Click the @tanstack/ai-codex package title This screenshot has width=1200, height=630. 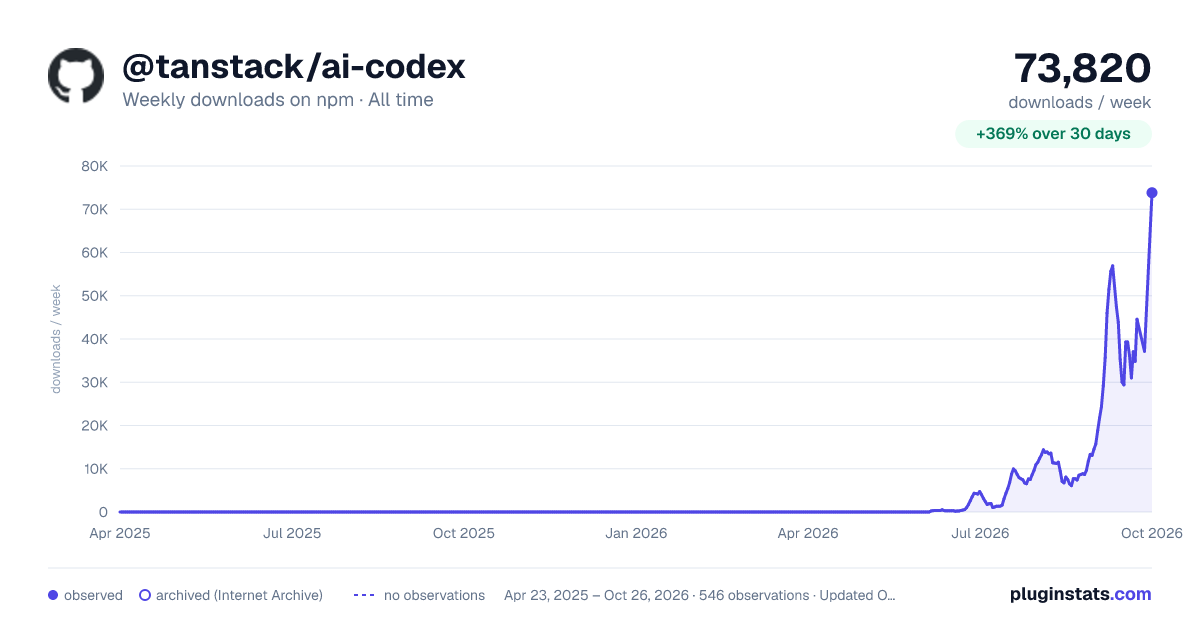click(294, 67)
